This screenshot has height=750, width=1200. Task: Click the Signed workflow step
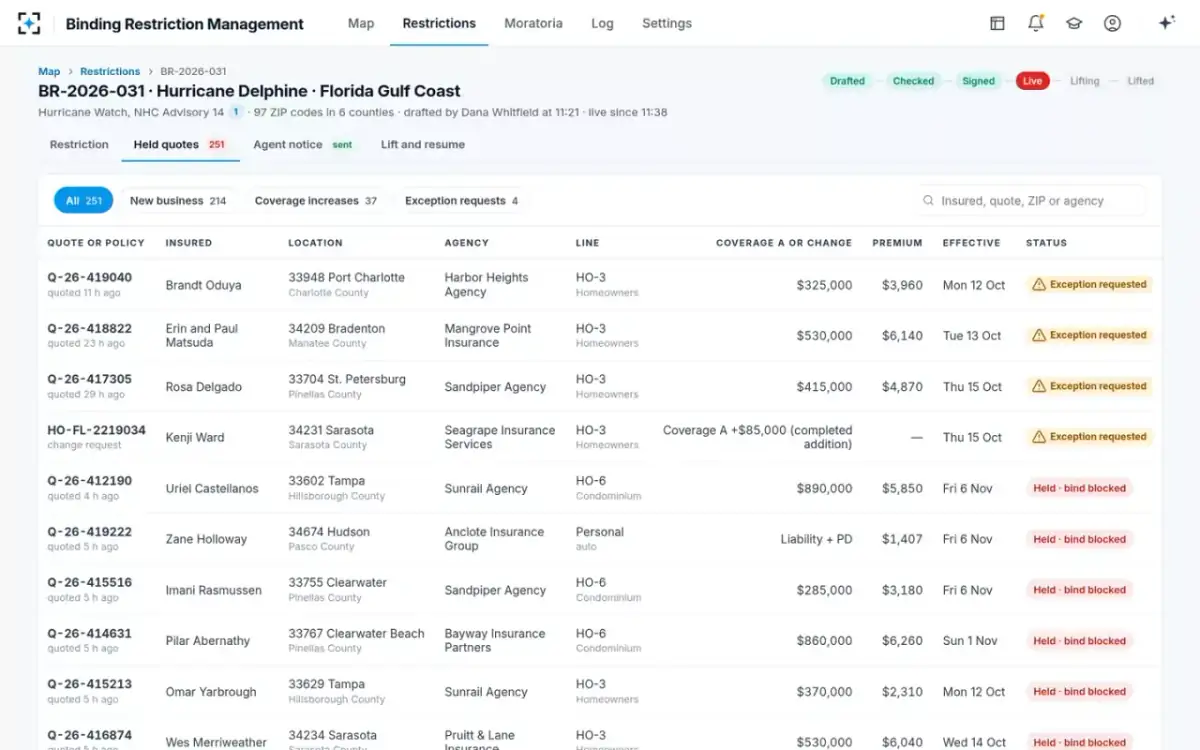pyautogui.click(x=978, y=81)
